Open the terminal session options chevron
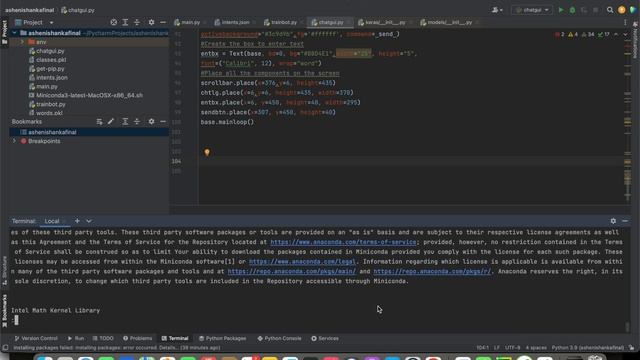 (x=89, y=221)
